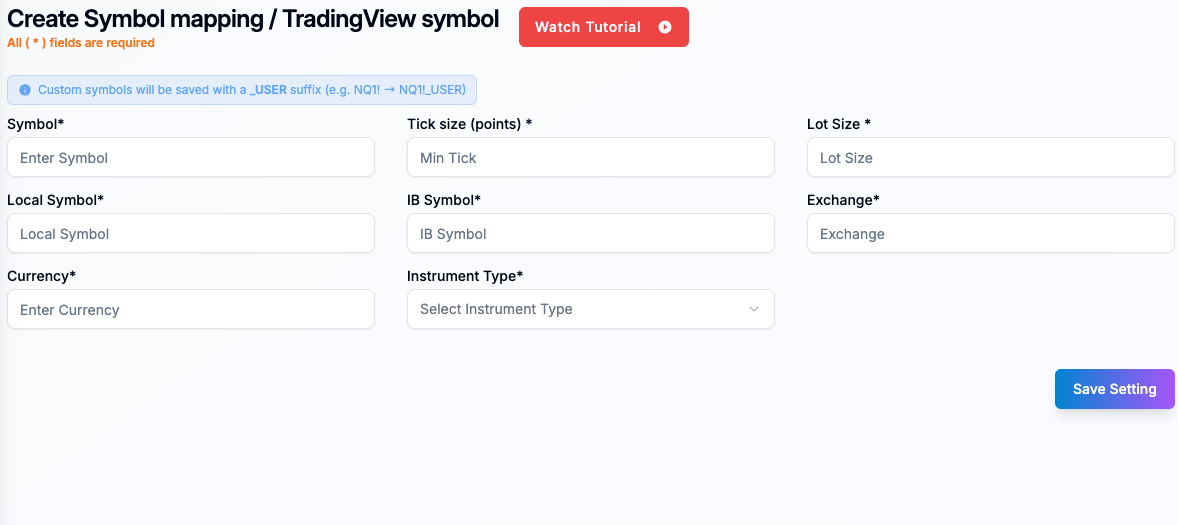Image resolution: width=1178 pixels, height=525 pixels.
Task: Click the Watch Tutorial button
Action: (x=603, y=27)
